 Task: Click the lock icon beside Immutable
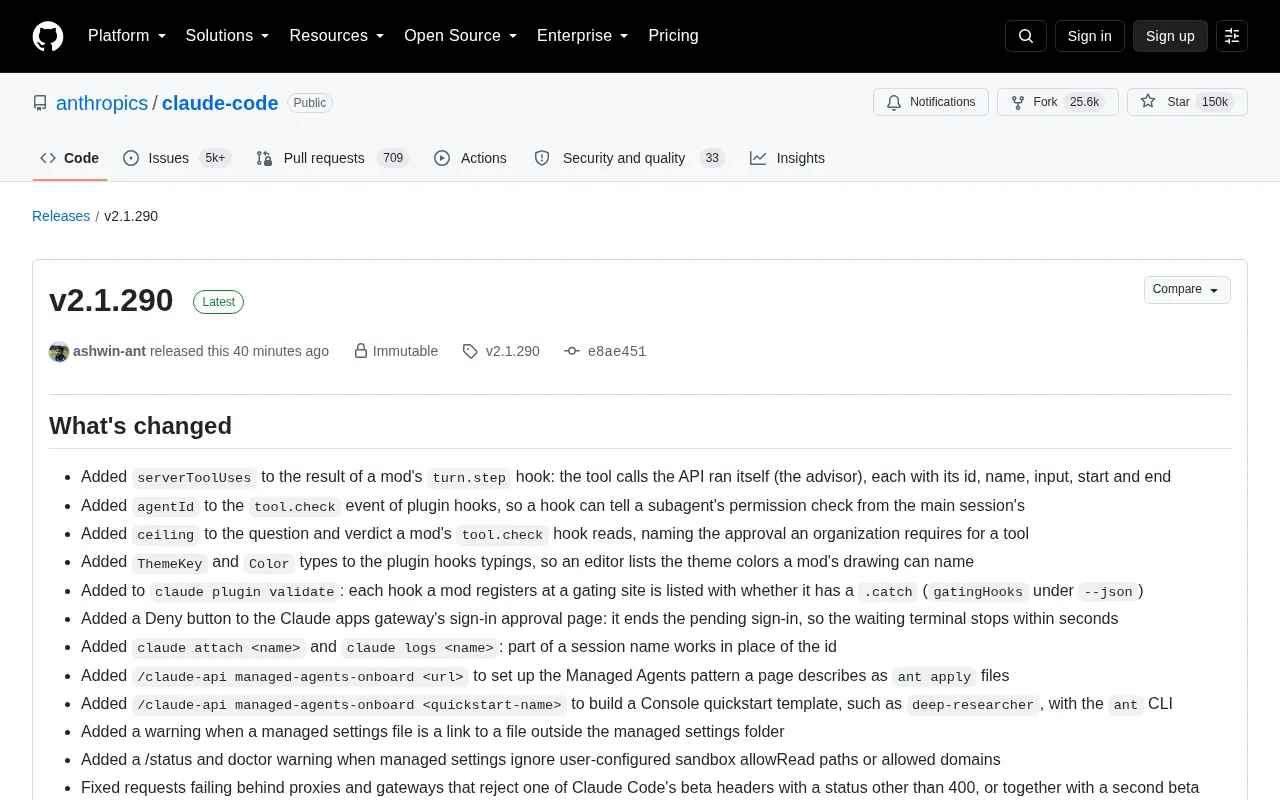[x=361, y=351]
